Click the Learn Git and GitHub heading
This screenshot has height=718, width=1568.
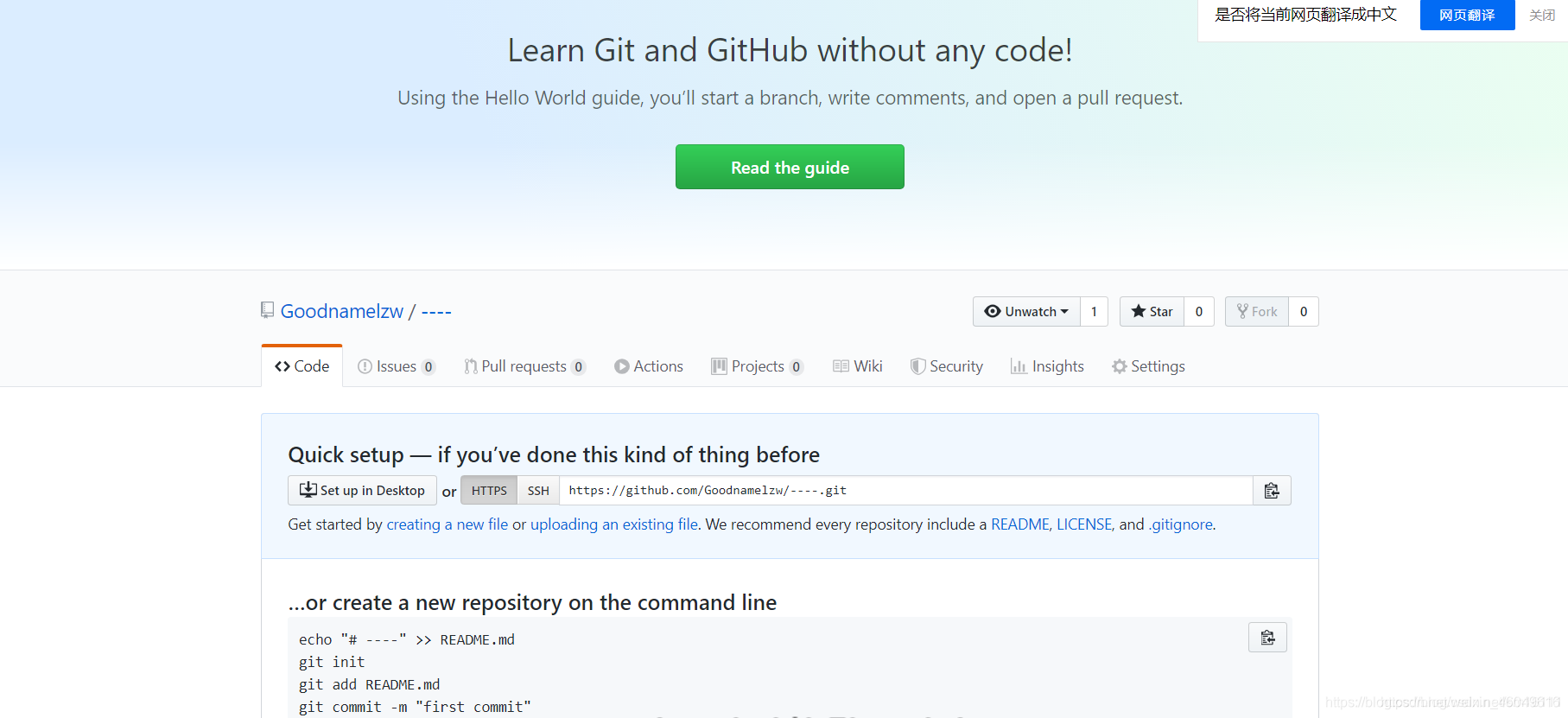point(790,50)
